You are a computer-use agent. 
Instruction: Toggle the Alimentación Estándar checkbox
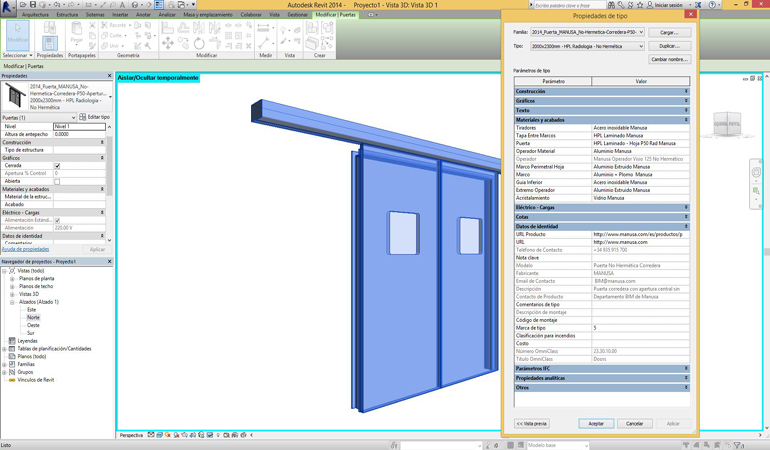pyautogui.click(x=57, y=221)
